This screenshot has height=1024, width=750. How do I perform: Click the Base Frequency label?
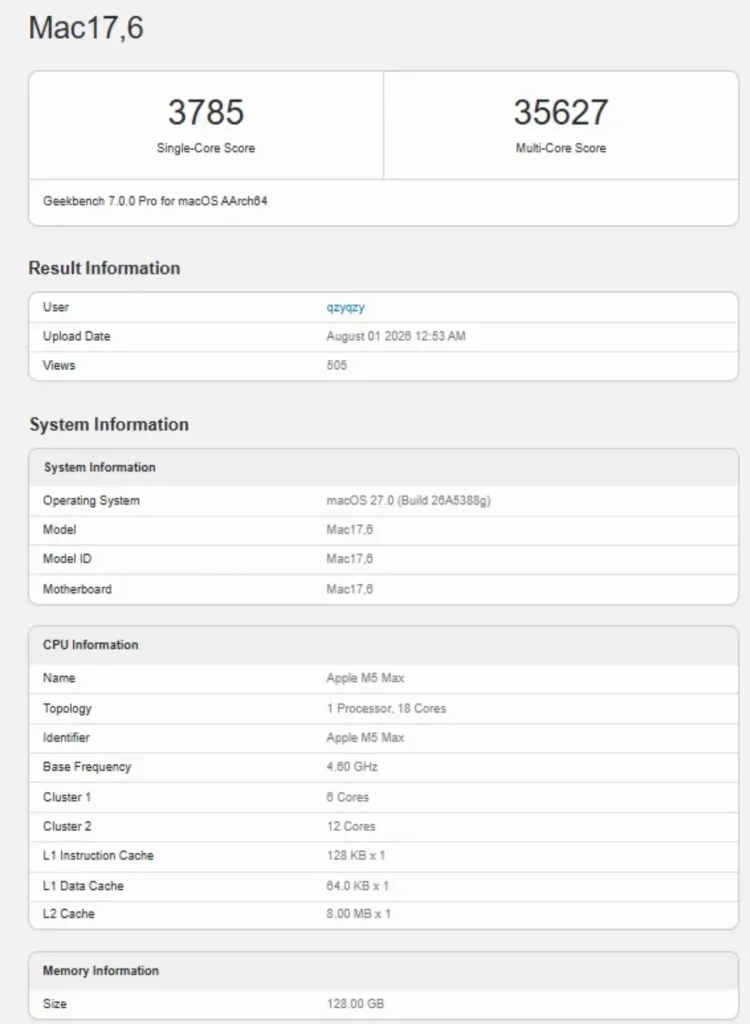point(87,767)
